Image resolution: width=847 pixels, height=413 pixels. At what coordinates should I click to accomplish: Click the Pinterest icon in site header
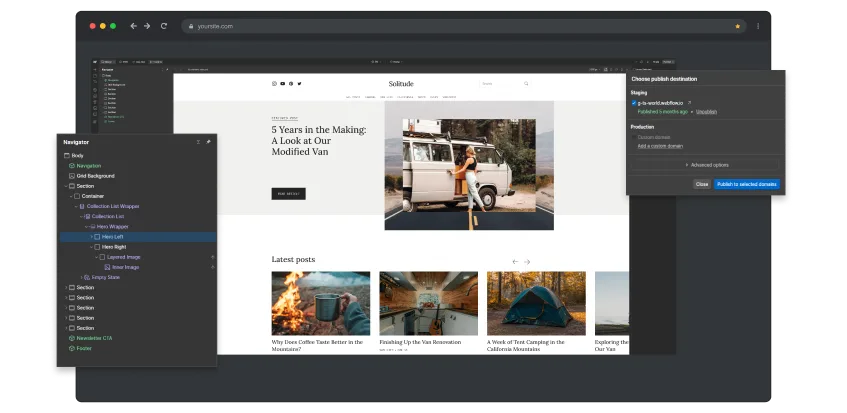coord(291,84)
